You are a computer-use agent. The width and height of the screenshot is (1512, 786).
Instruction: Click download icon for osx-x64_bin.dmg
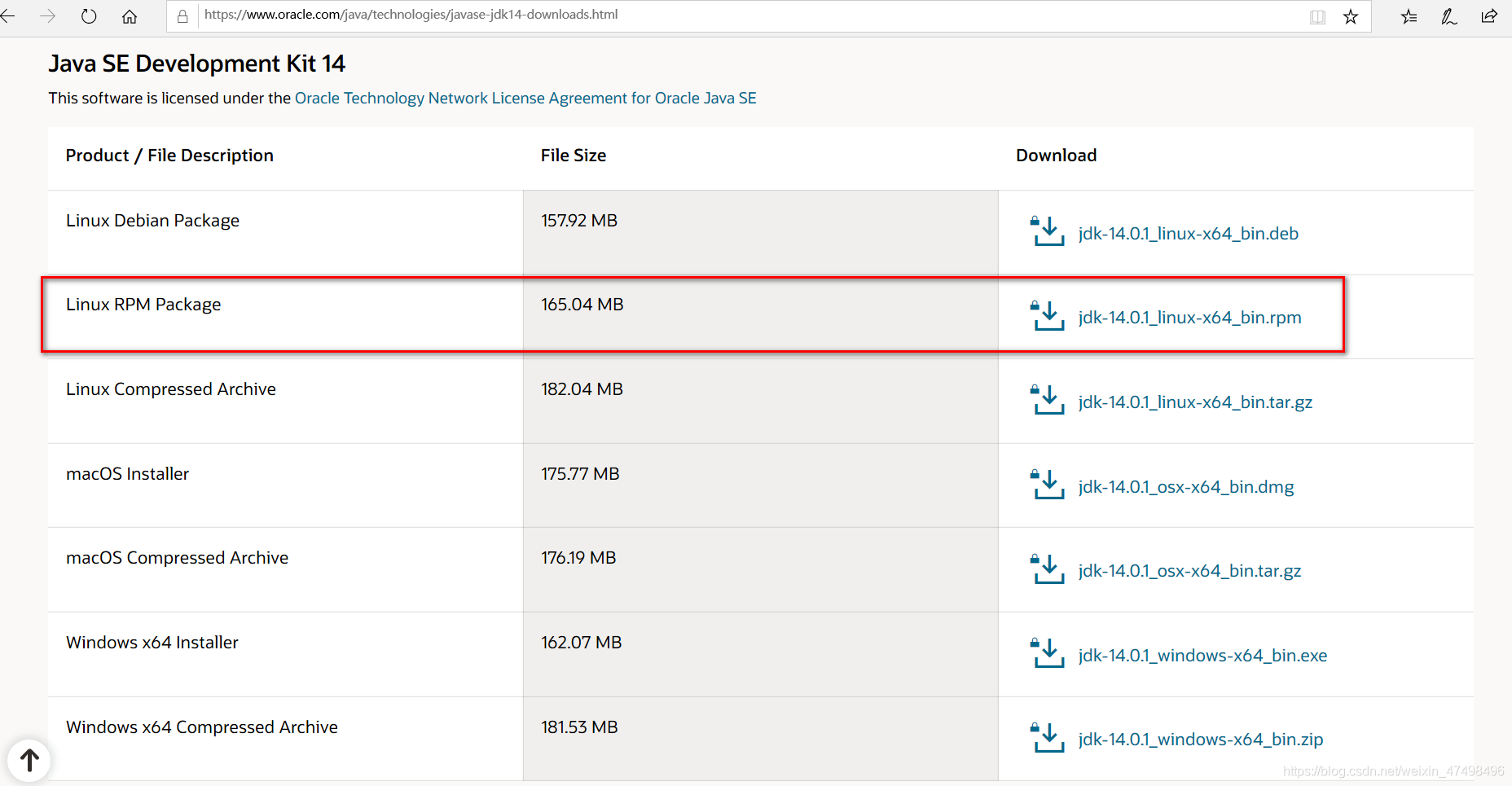1048,485
